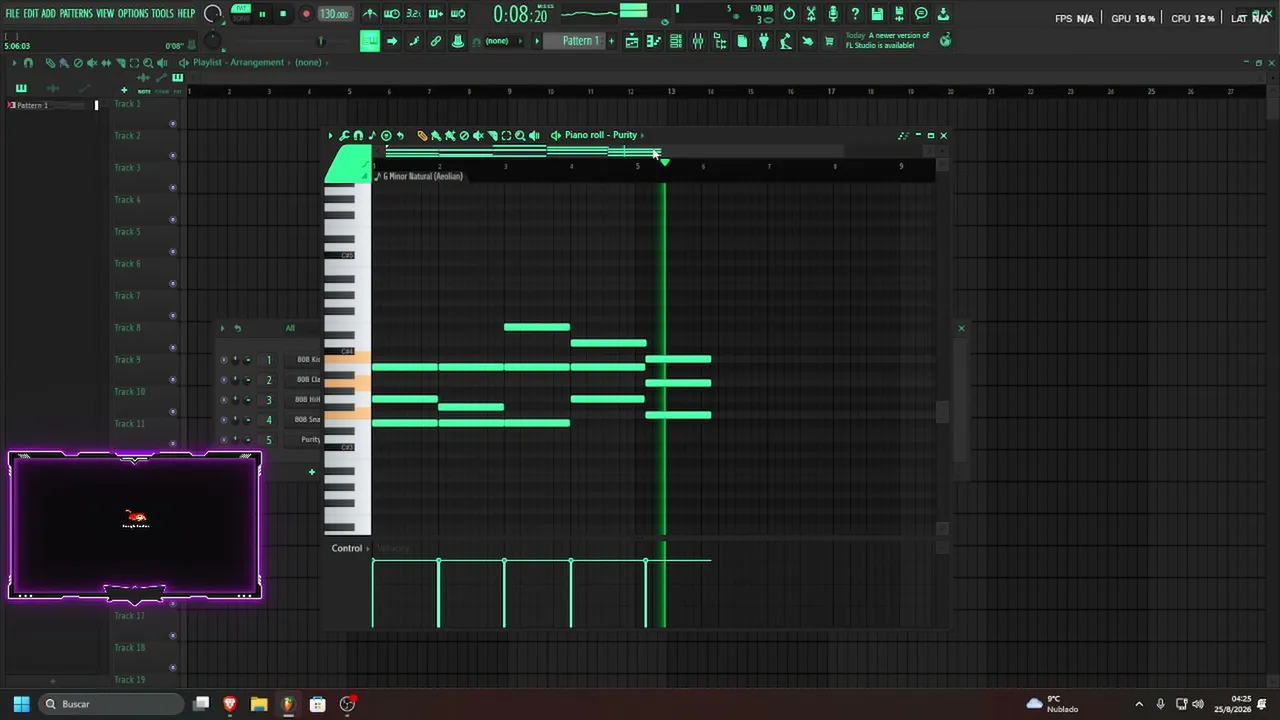
Task: Click the chat bubble icon
Action: [x=921, y=14]
